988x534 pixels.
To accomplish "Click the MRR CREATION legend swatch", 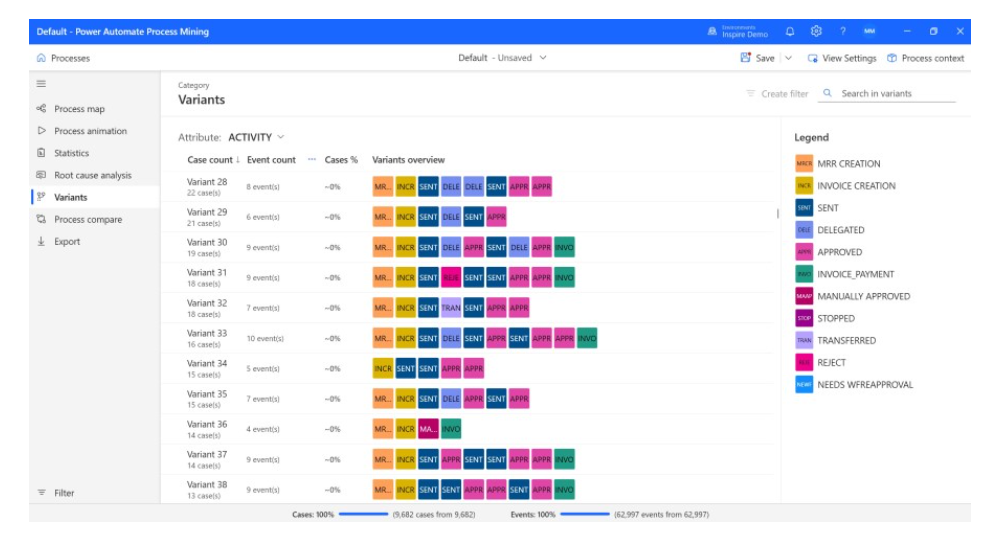I will (x=804, y=163).
